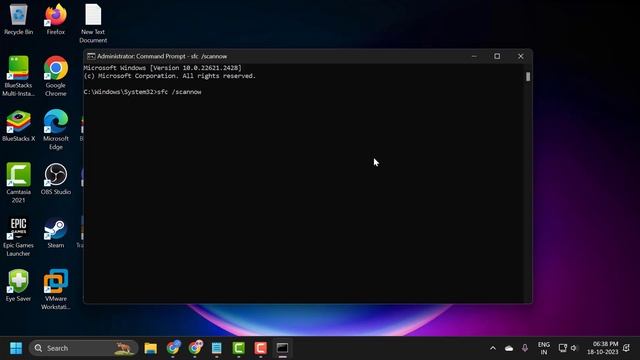Launch Google Chrome desktop shortcut
Screen dimensions: 640x360
pyautogui.click(x=56, y=76)
